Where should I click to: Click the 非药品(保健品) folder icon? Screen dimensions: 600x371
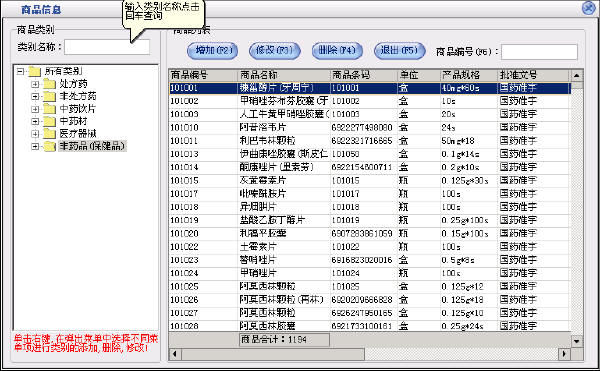coord(49,146)
